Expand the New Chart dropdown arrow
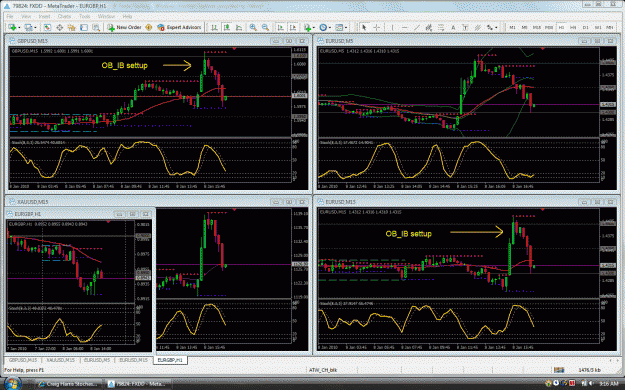This screenshot has width=625, height=390. pyautogui.click(x=19, y=28)
